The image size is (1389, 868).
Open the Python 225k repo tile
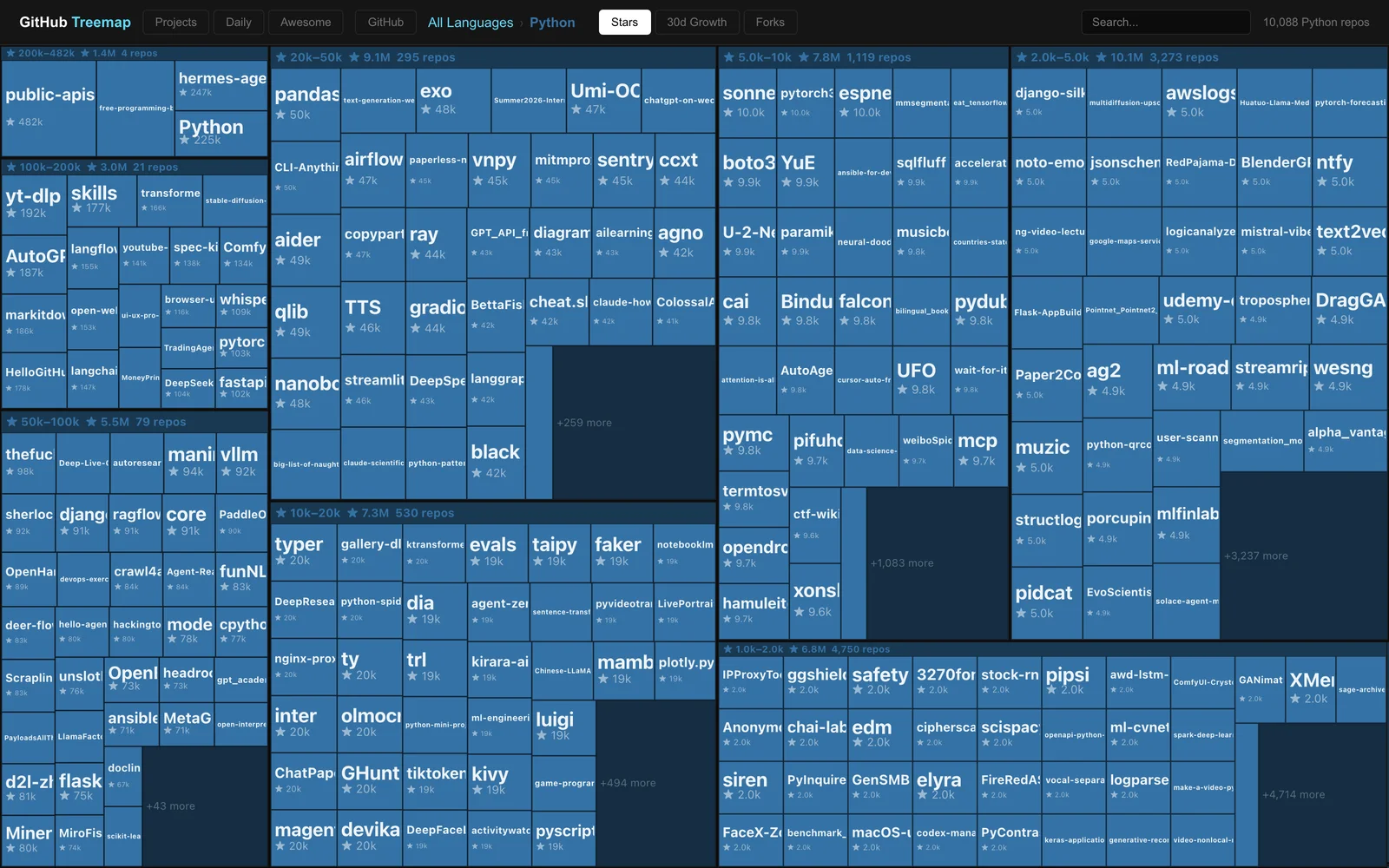point(221,134)
